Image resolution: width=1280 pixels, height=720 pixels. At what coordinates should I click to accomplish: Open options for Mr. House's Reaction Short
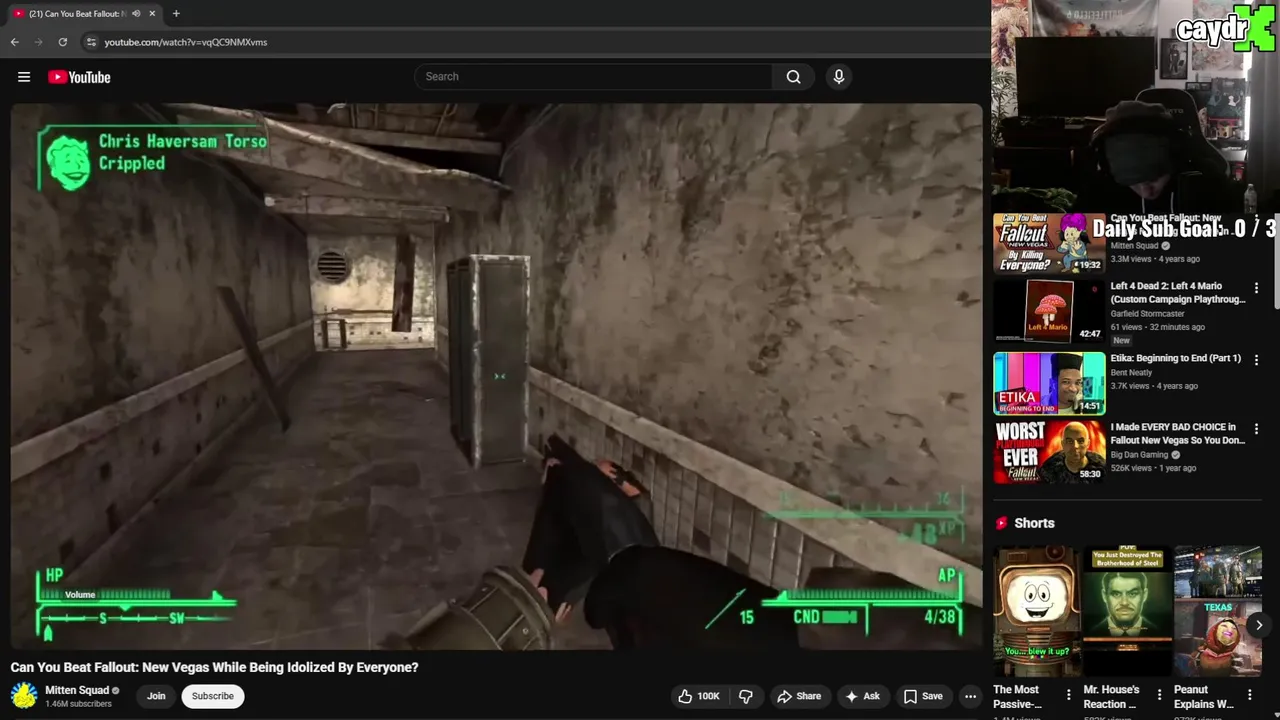click(x=1159, y=694)
